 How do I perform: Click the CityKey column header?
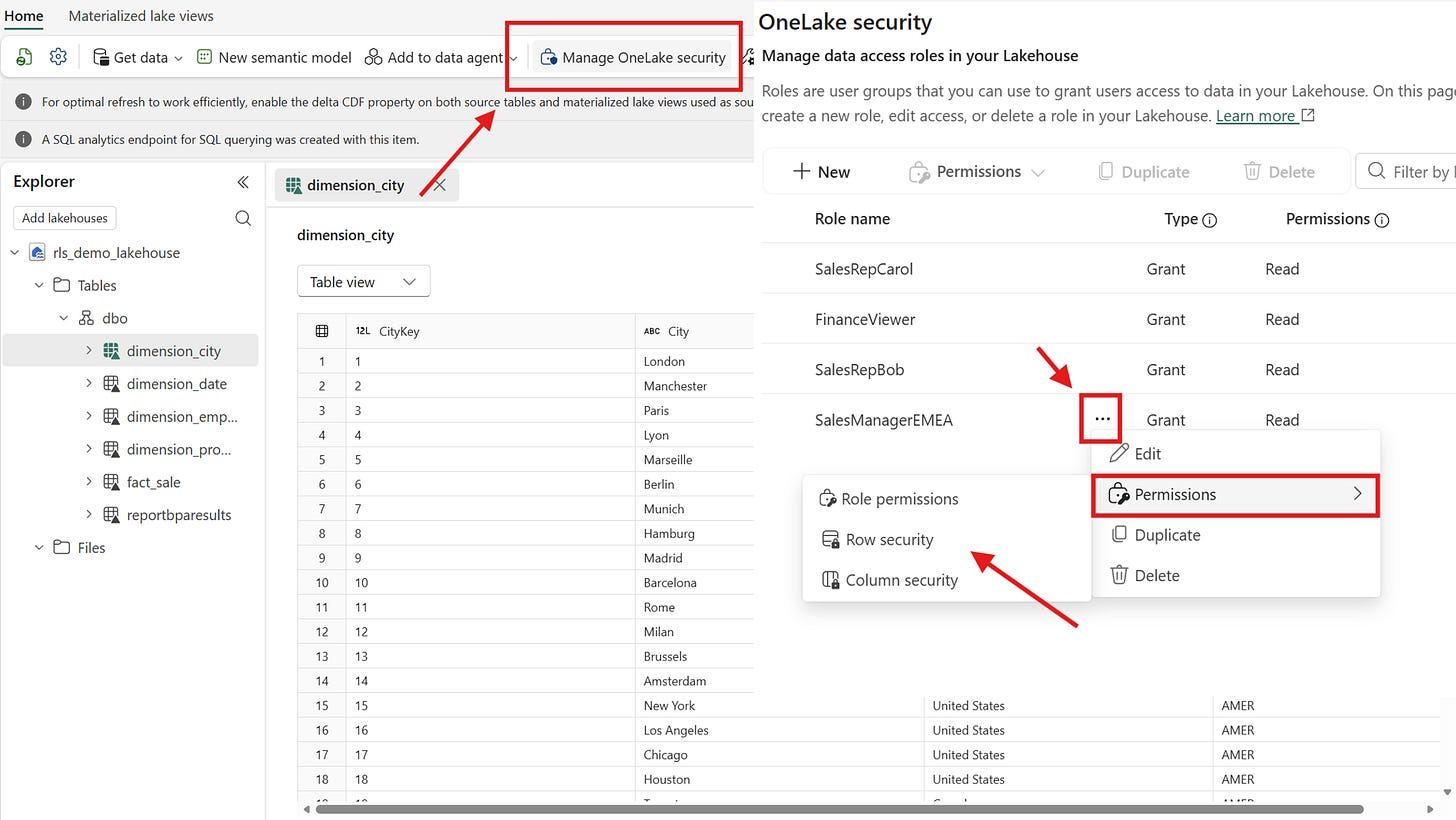490,331
